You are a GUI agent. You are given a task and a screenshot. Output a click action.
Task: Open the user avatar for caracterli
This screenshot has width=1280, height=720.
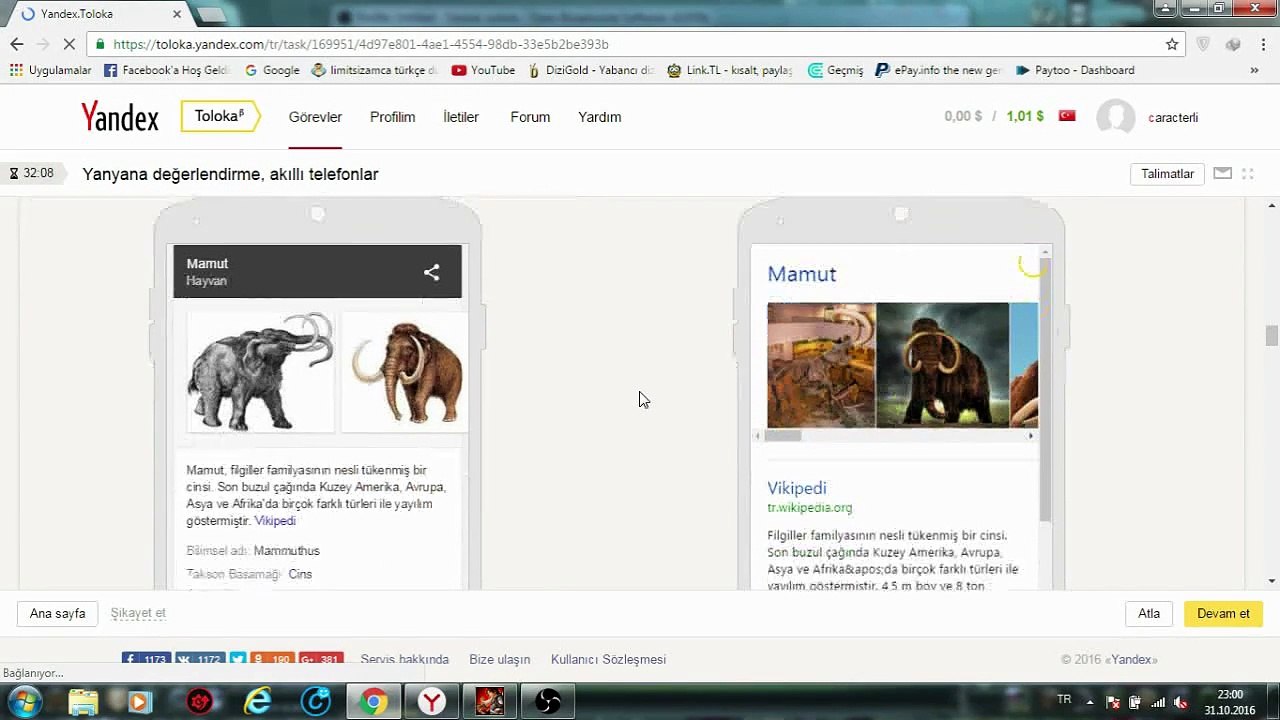(x=1115, y=117)
